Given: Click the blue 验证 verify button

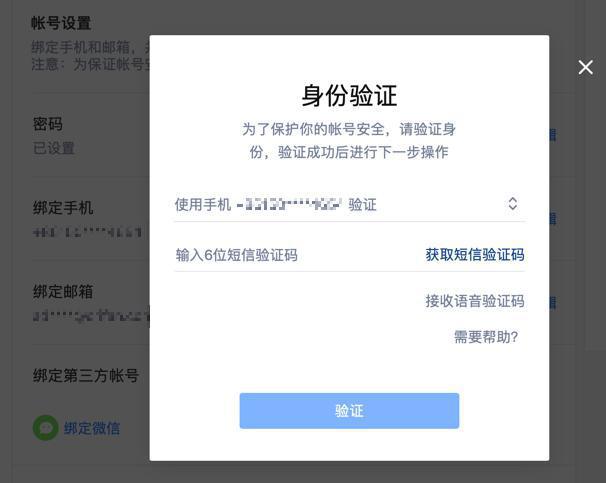Looking at the screenshot, I should 349,411.
